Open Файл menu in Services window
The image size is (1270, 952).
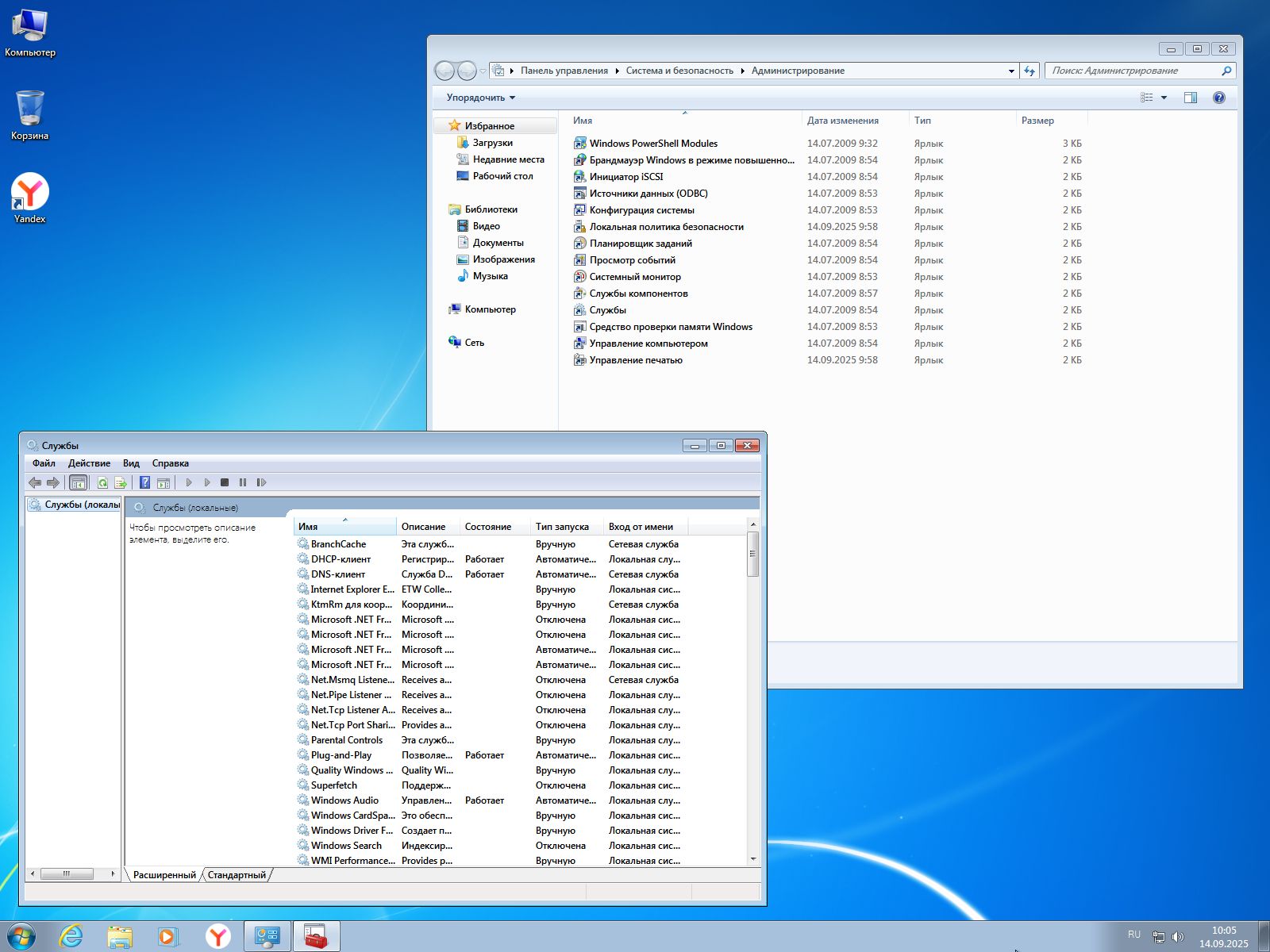point(44,463)
